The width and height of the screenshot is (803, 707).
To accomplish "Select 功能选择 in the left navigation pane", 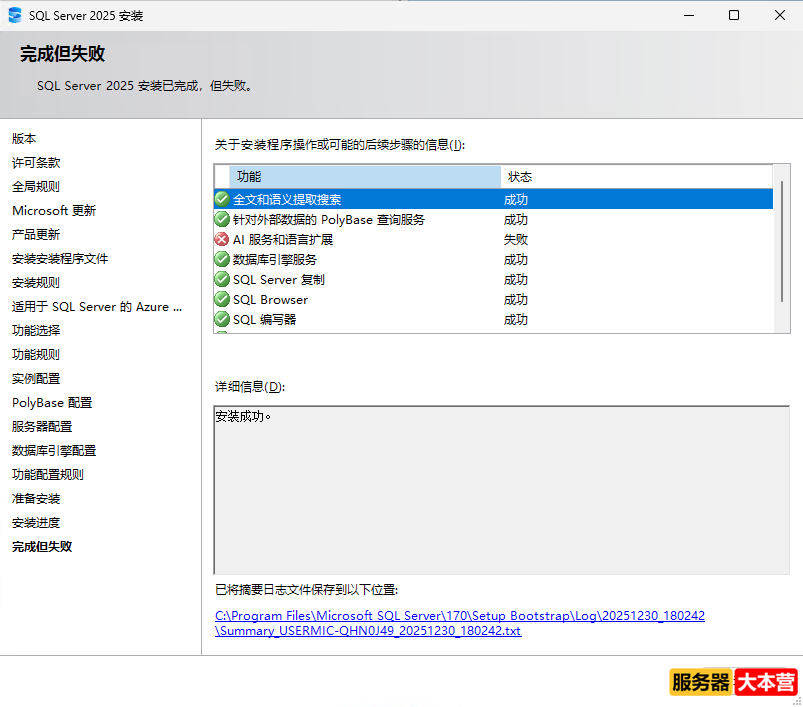I will pyautogui.click(x=36, y=330).
